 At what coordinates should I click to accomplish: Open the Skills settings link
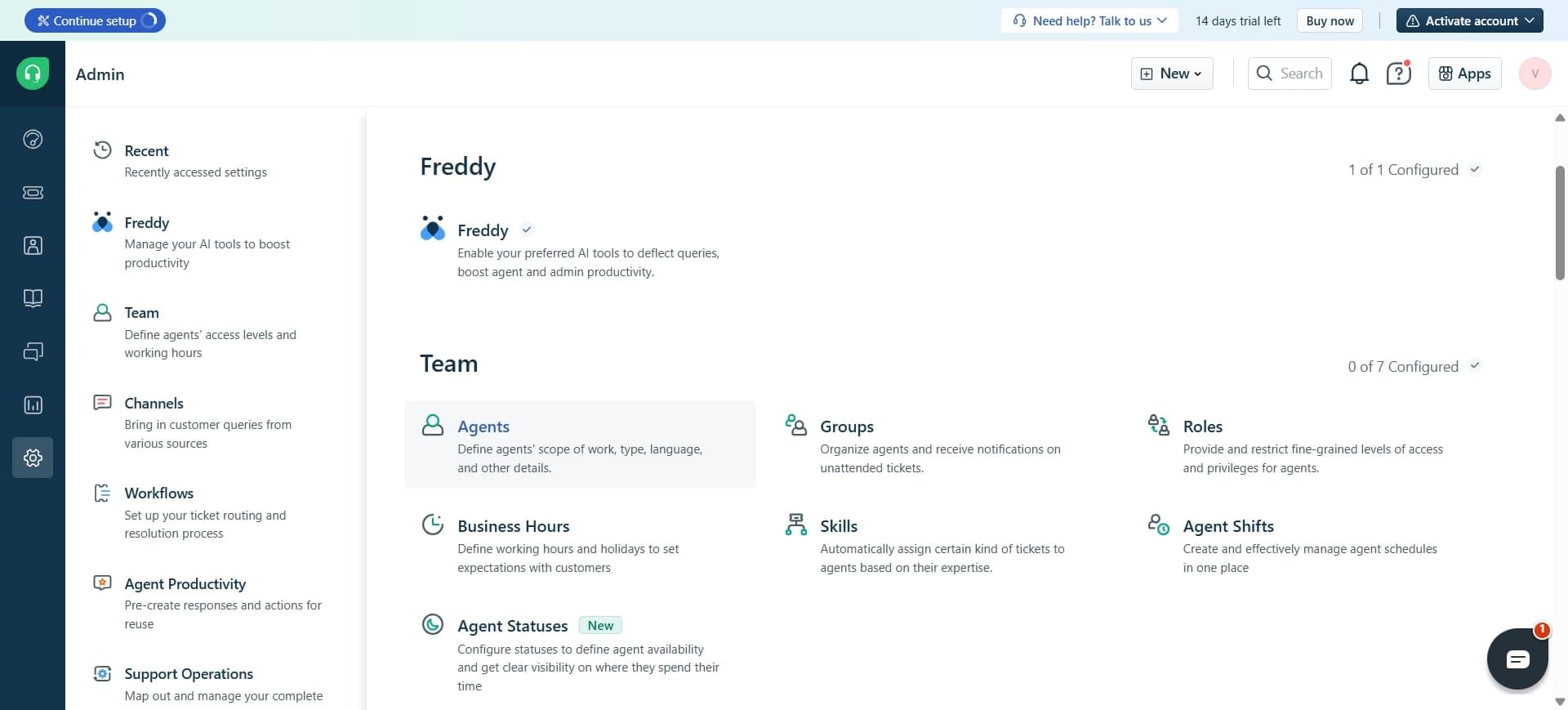(839, 526)
